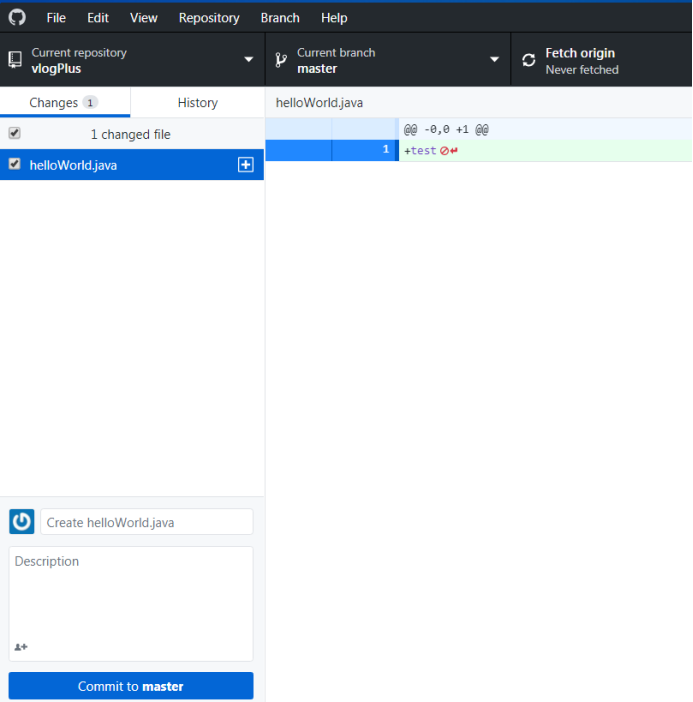Click Fetch origin button
Viewport: 693px width, 702px height.
(601, 60)
